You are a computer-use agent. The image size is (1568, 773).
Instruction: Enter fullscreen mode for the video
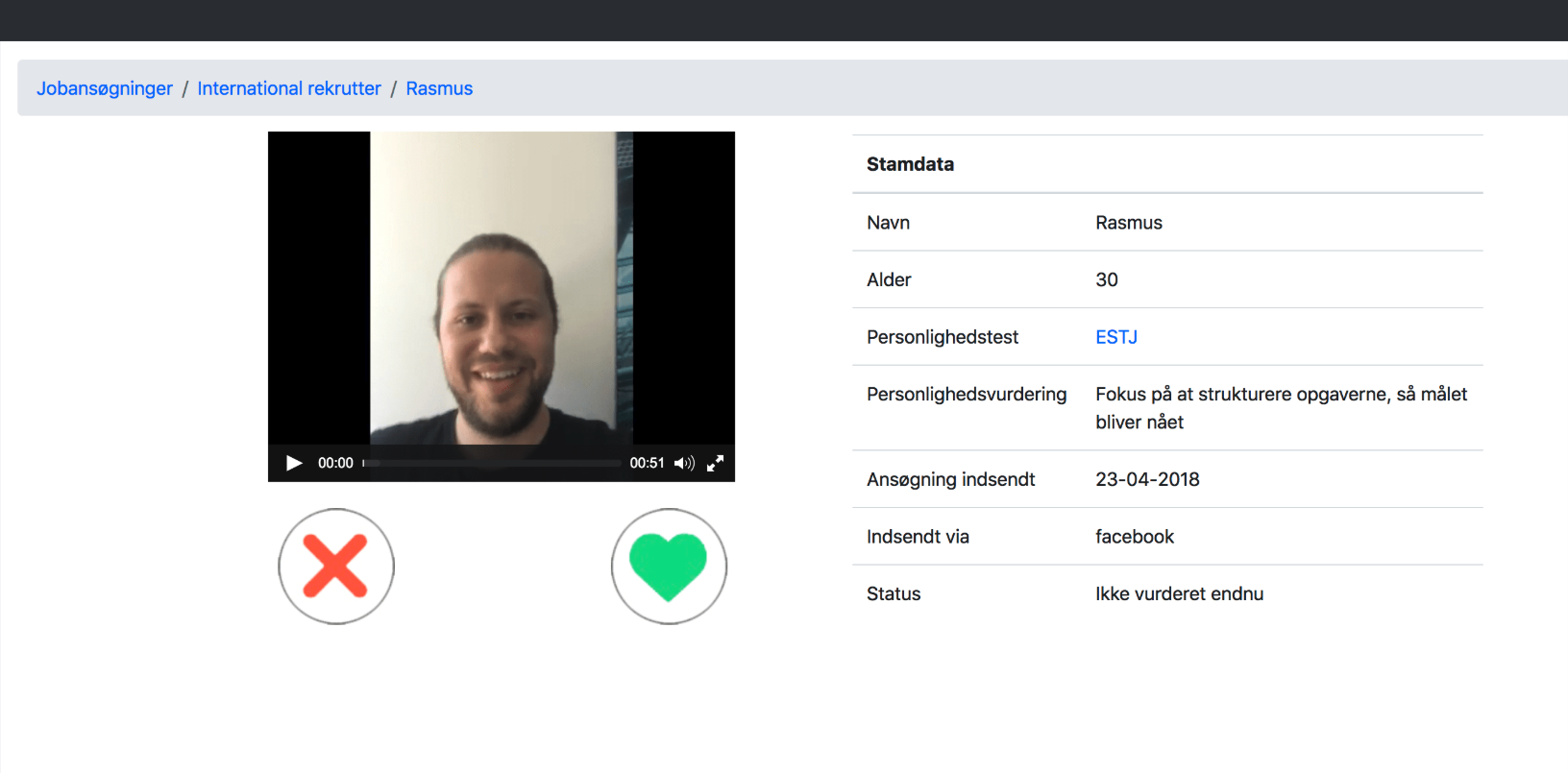[x=716, y=463]
